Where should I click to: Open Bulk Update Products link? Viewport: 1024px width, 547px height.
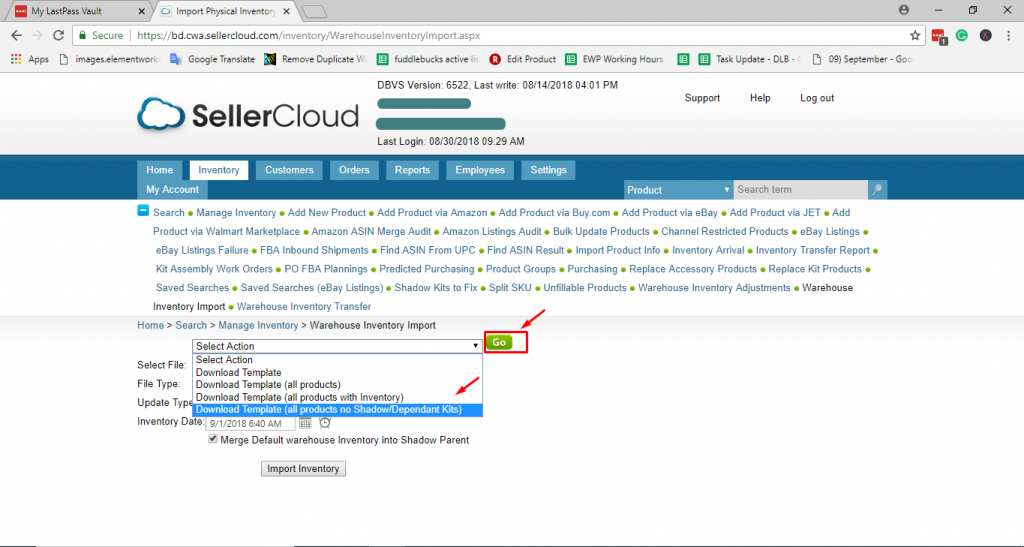coord(601,232)
